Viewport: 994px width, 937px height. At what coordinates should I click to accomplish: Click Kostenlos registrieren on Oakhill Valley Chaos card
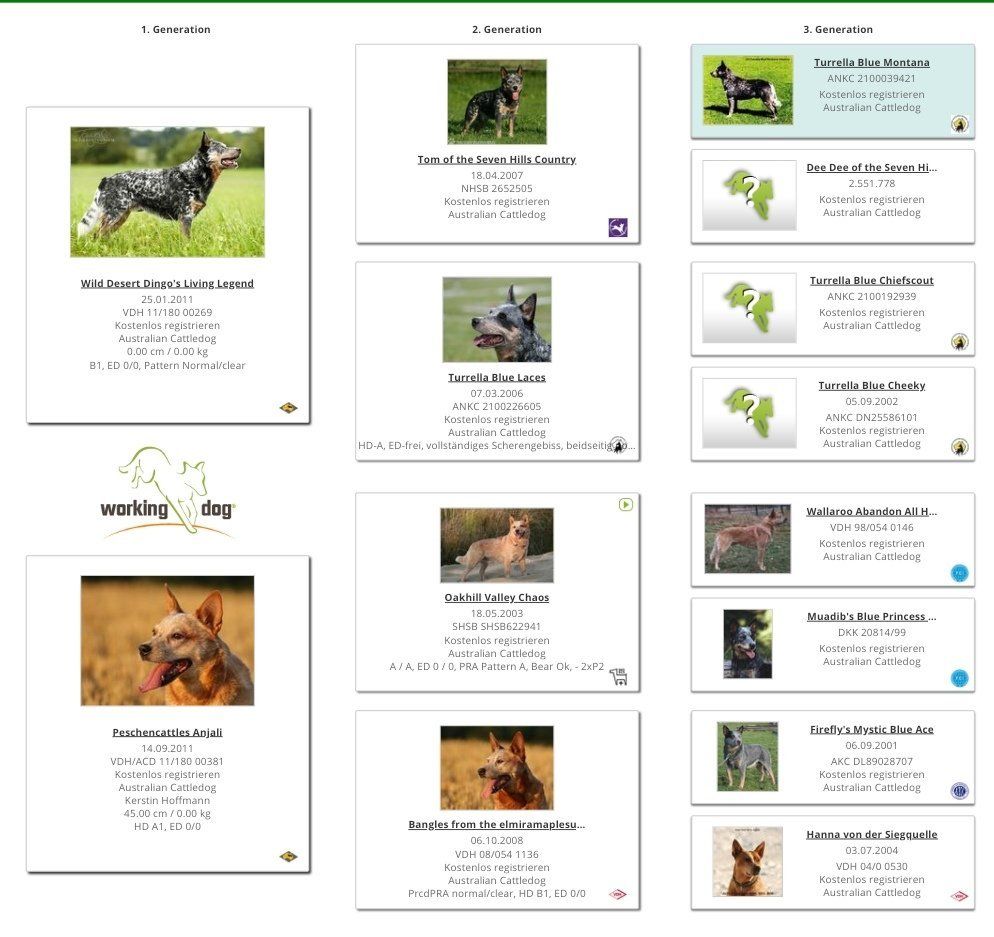coord(497,640)
